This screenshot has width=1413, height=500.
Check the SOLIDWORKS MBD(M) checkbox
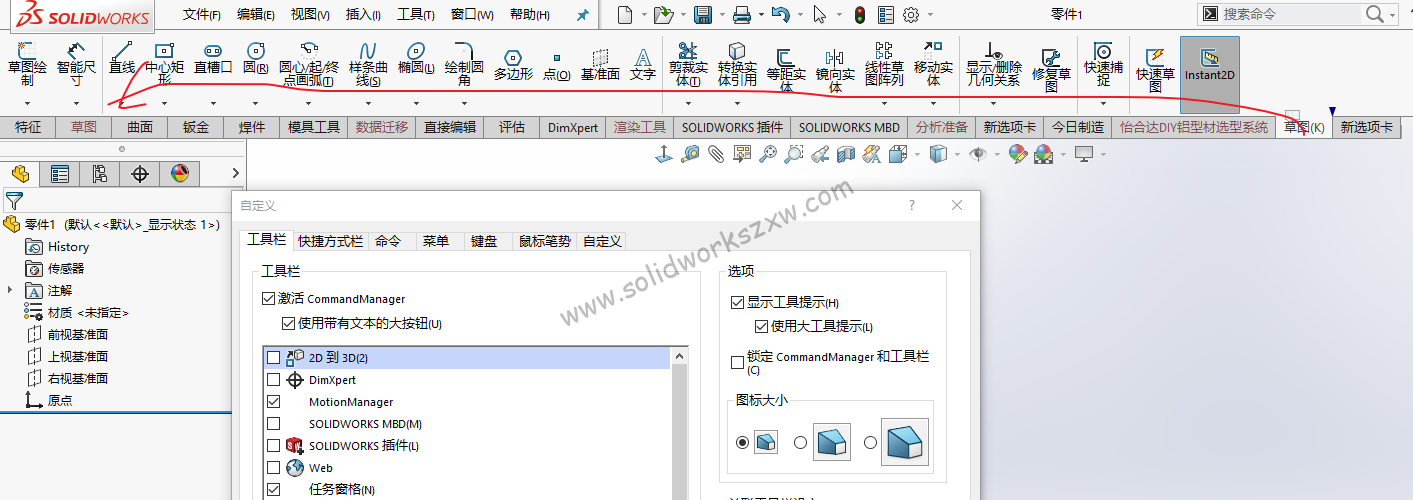[x=274, y=424]
